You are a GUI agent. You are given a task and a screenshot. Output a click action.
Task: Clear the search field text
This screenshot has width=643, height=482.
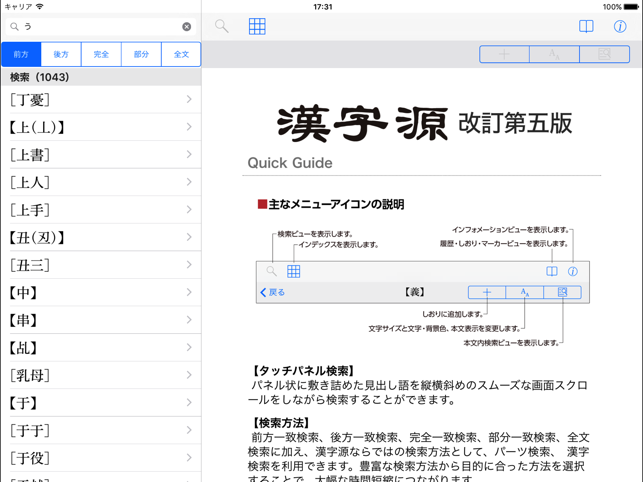point(187,27)
